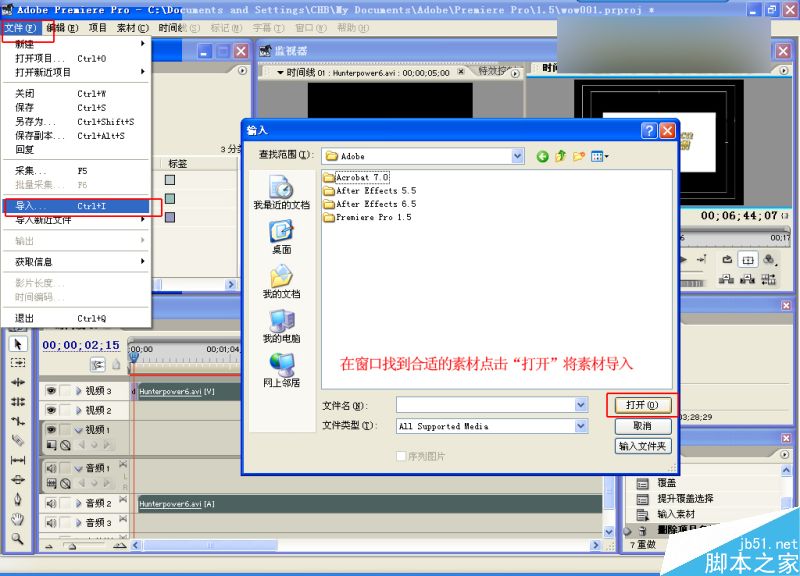Select the Razor tool
800x576 pixels.
point(18,440)
